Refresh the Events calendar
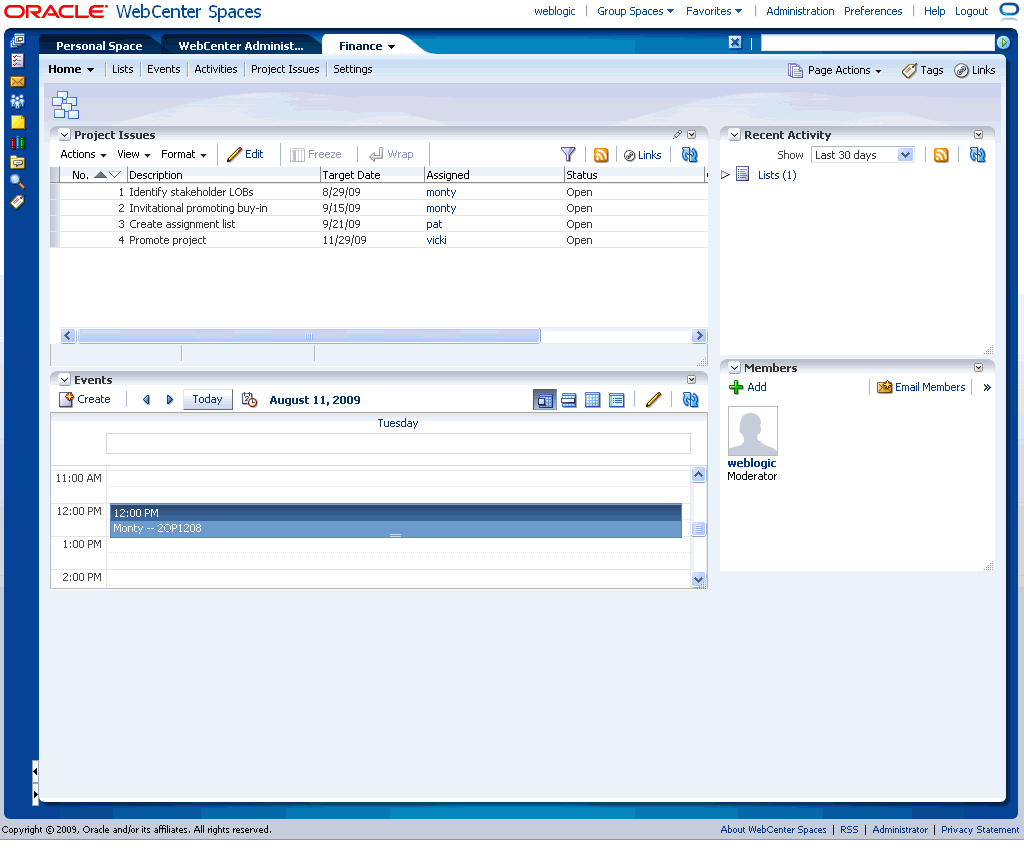1024x857 pixels. 690,400
